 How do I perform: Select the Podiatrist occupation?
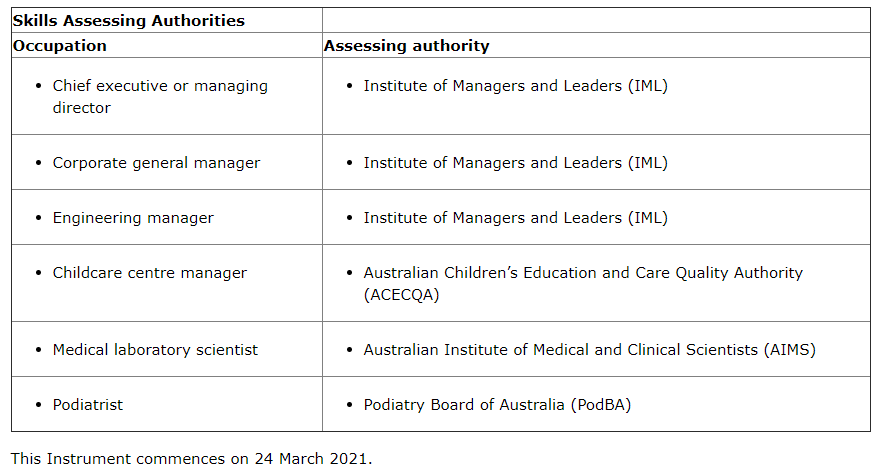coord(88,405)
